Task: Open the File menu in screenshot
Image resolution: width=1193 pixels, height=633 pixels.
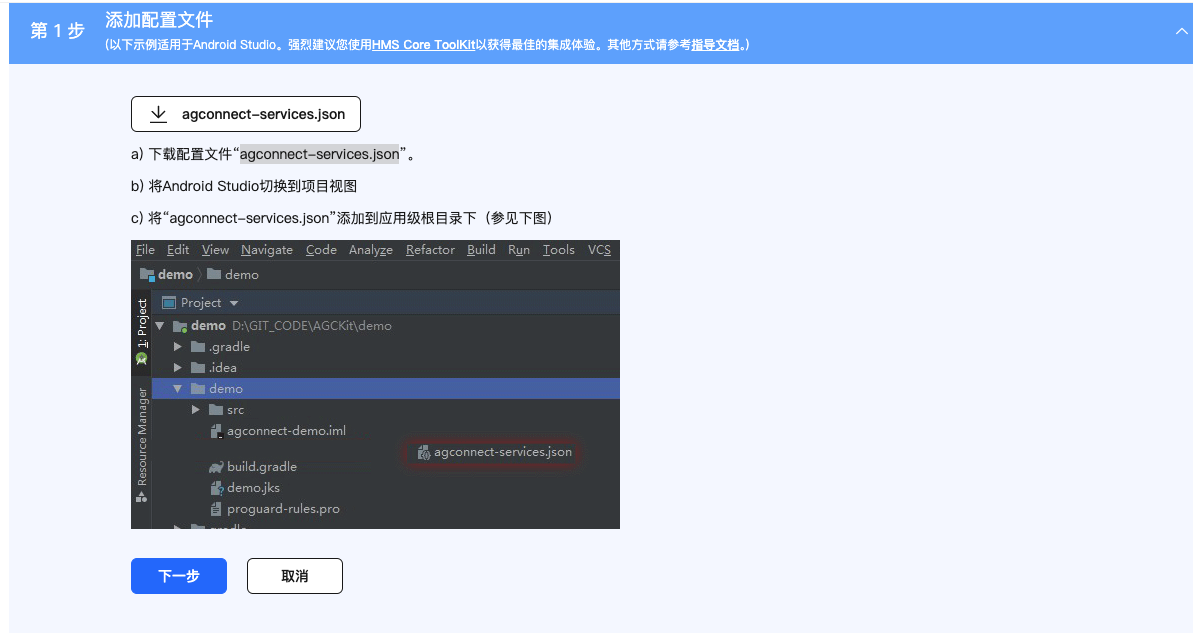Action: [145, 250]
